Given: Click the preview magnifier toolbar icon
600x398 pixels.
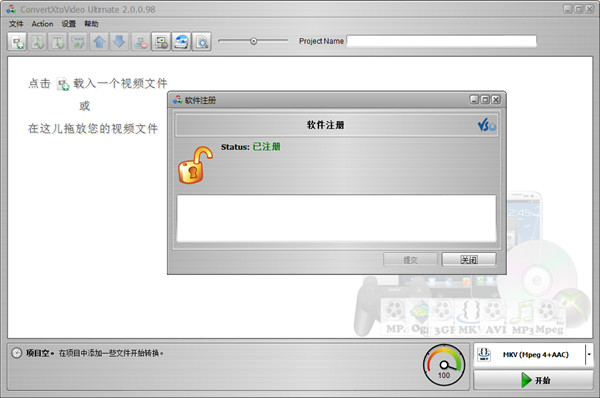Looking at the screenshot, I should click(202, 42).
